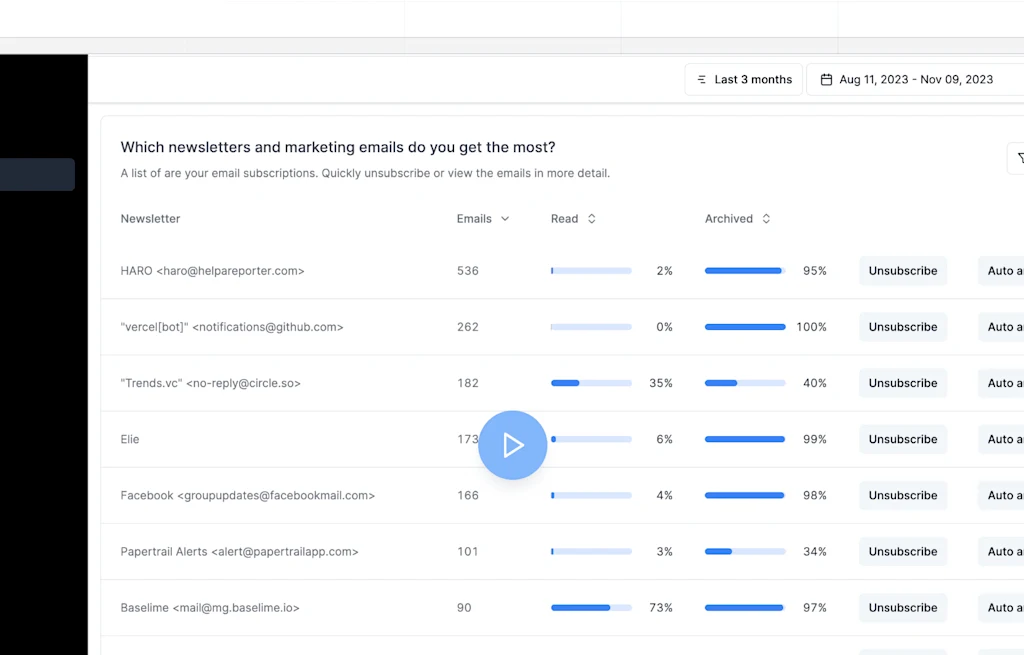Click HARO <haro@helpareporter.com> sender name
1024x655 pixels.
[212, 270]
